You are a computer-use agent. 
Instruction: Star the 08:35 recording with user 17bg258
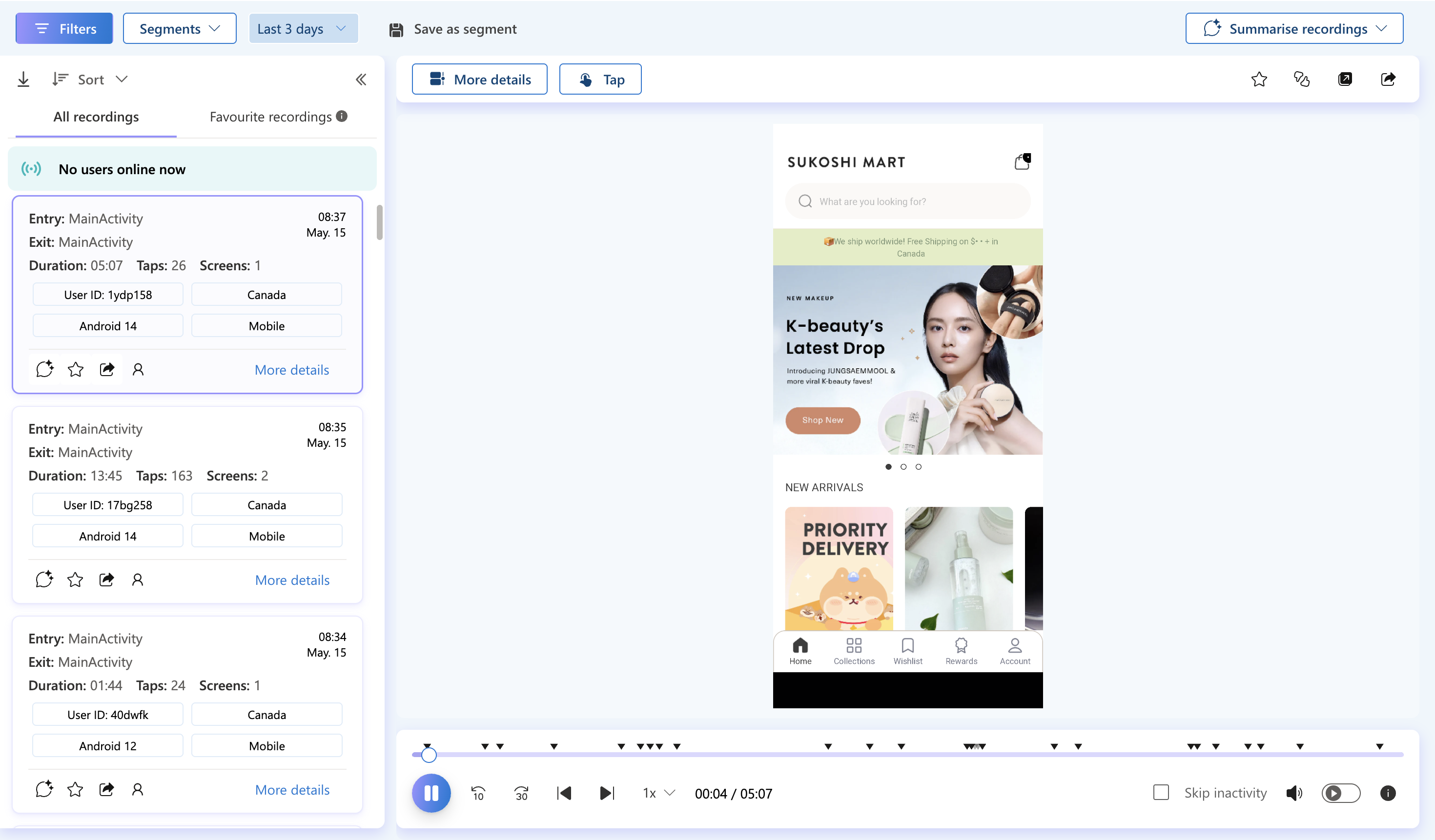tap(75, 580)
